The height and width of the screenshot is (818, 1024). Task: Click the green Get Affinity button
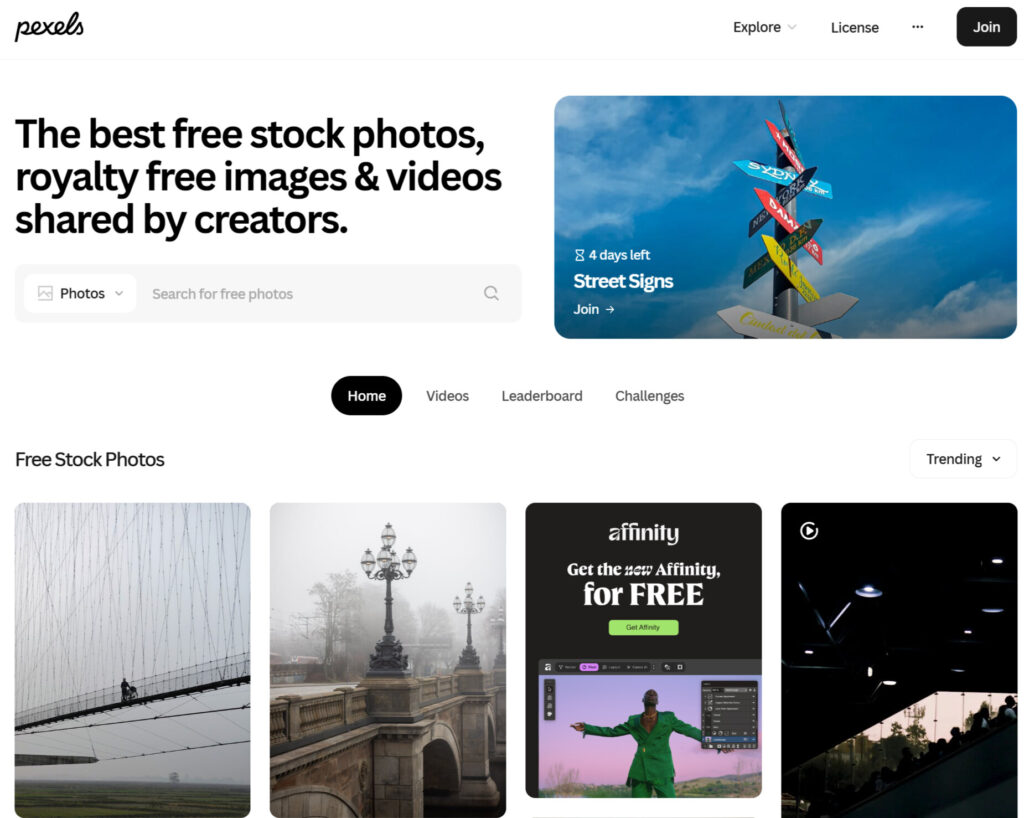643,627
